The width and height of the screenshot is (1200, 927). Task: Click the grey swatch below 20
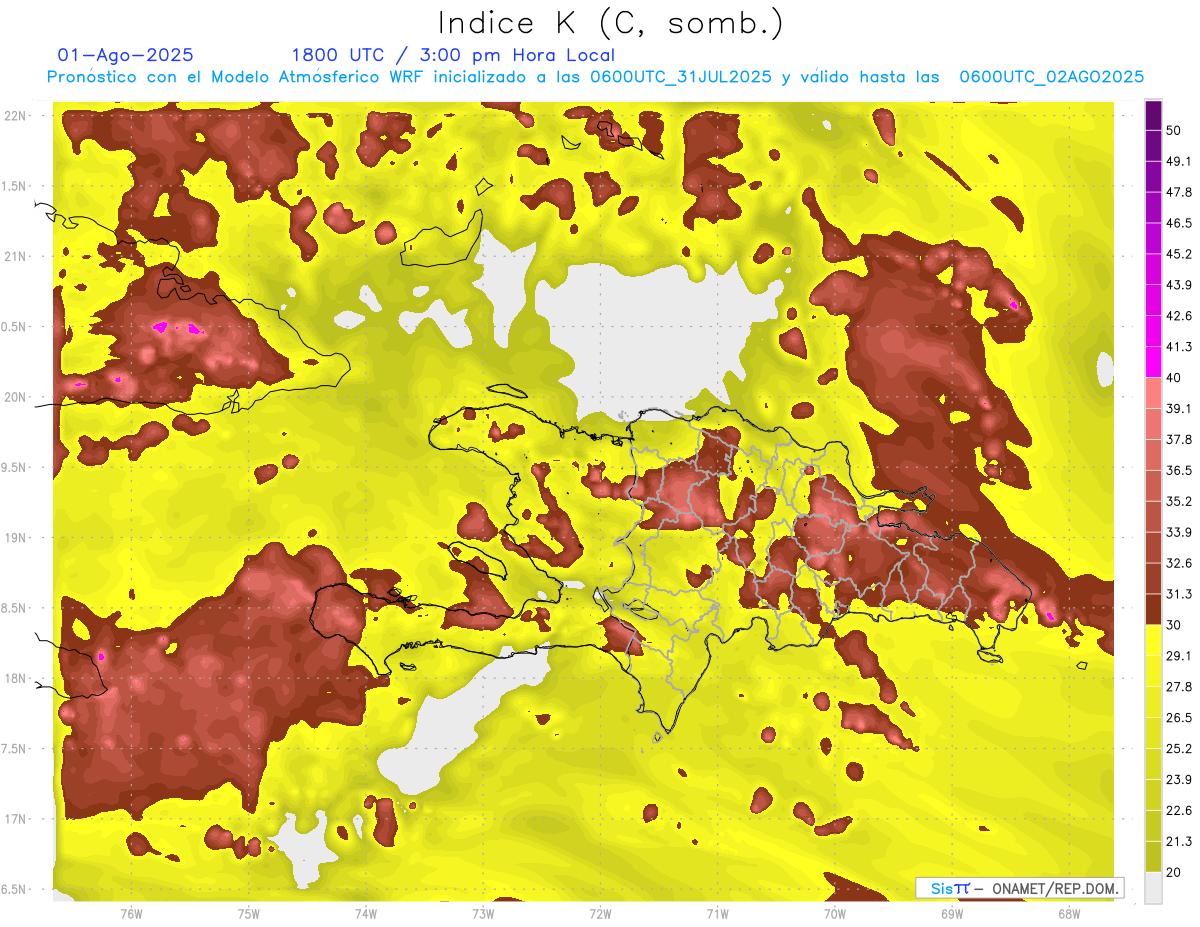point(1153,887)
